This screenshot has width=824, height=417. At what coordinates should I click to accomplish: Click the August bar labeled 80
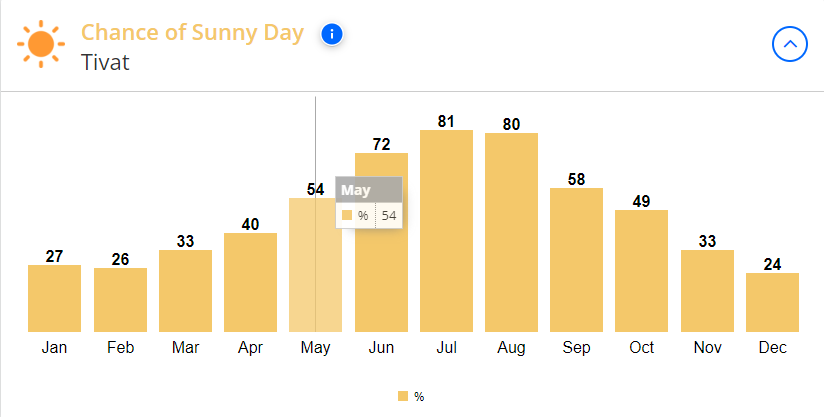click(511, 233)
